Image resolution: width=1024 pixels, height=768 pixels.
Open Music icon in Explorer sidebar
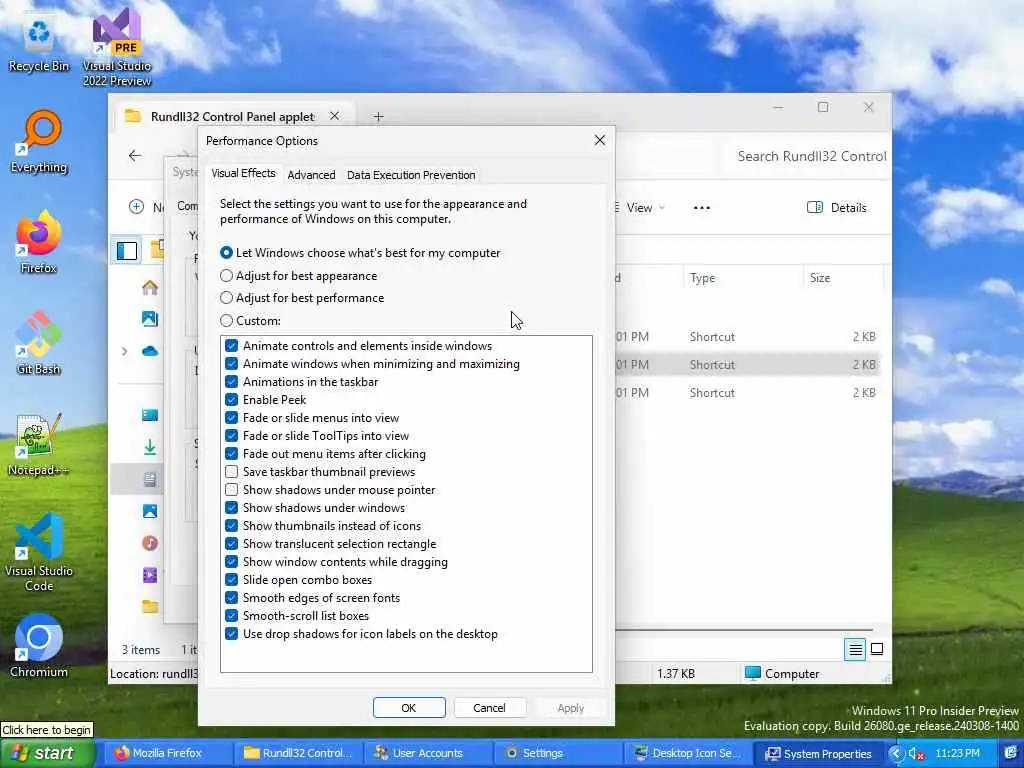[150, 543]
